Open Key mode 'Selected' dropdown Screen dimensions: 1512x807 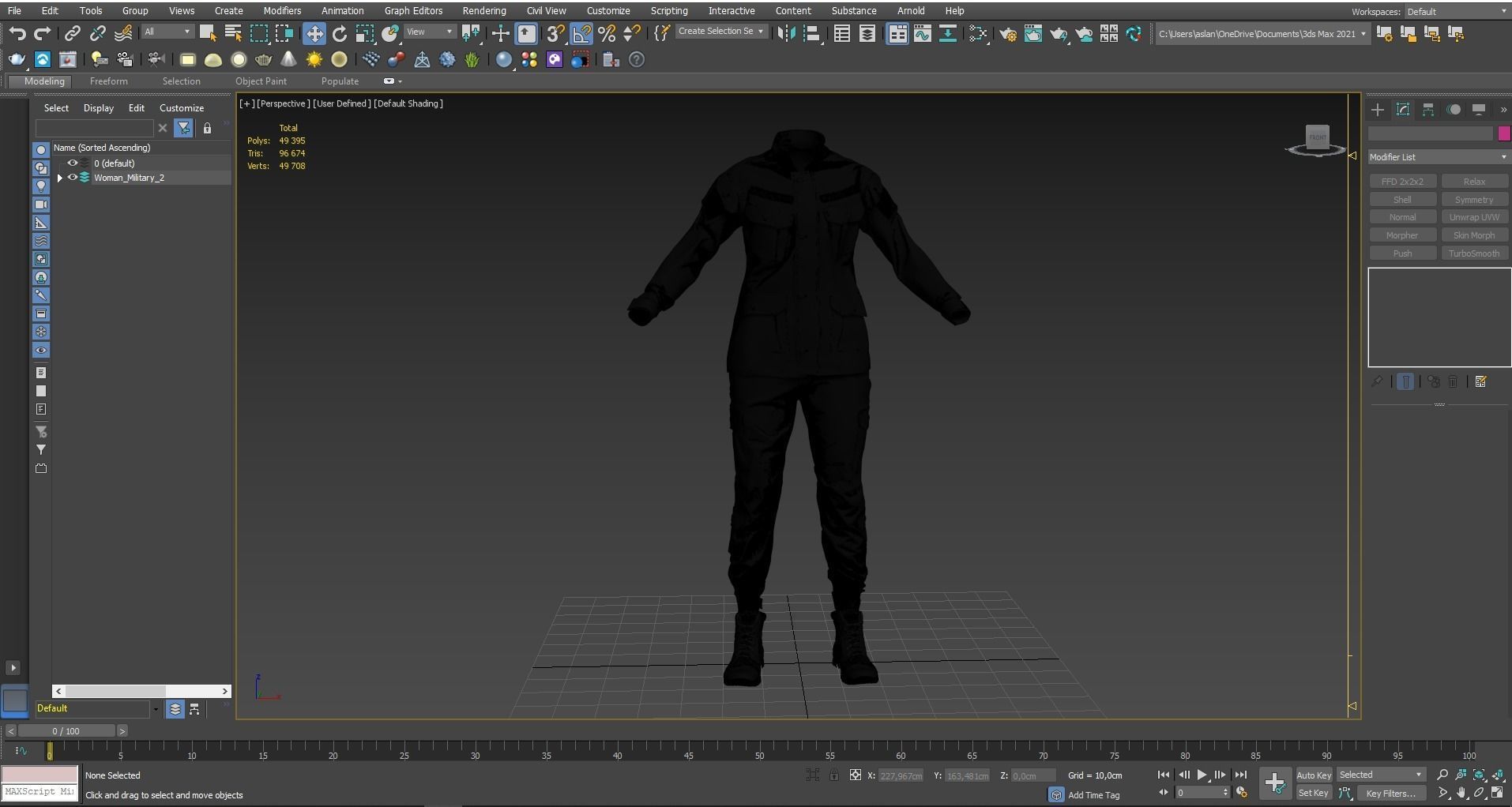click(x=1380, y=775)
